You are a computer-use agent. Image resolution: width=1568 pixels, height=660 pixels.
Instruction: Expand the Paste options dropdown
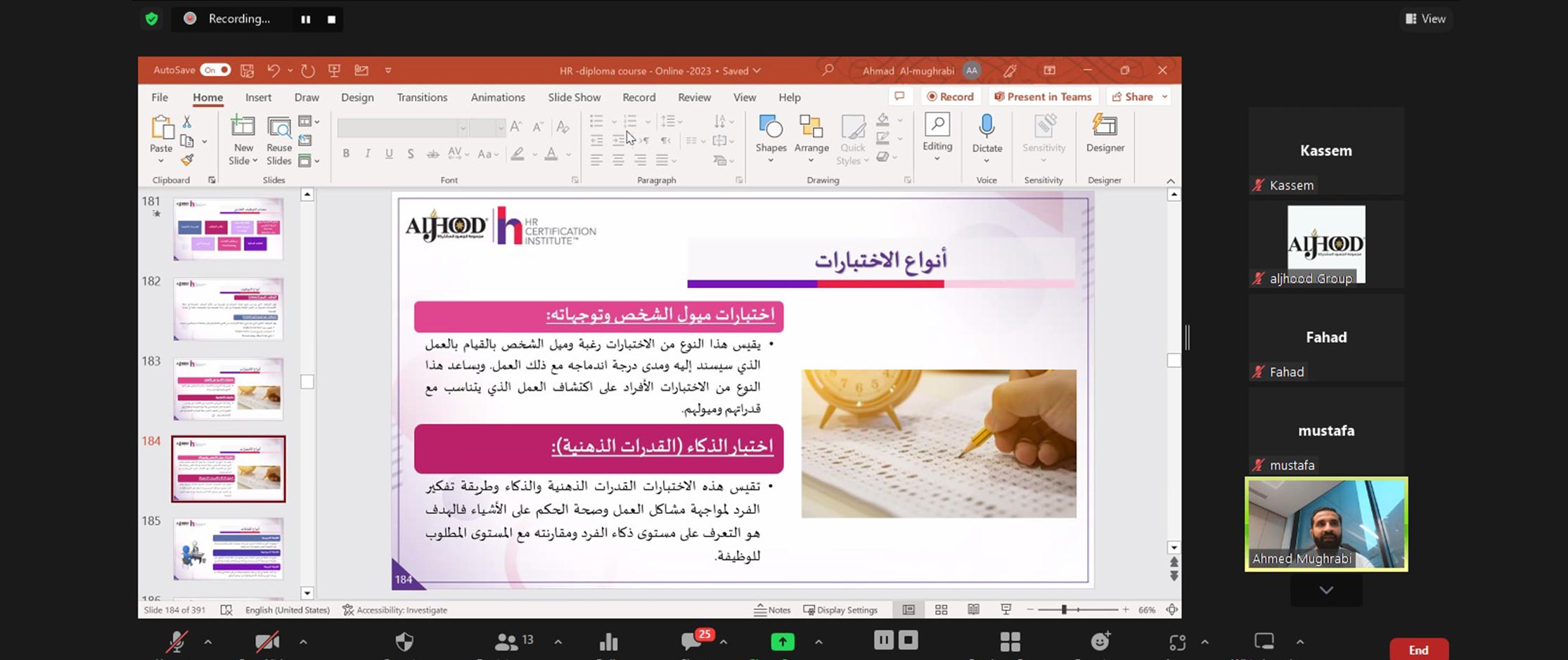click(x=161, y=161)
